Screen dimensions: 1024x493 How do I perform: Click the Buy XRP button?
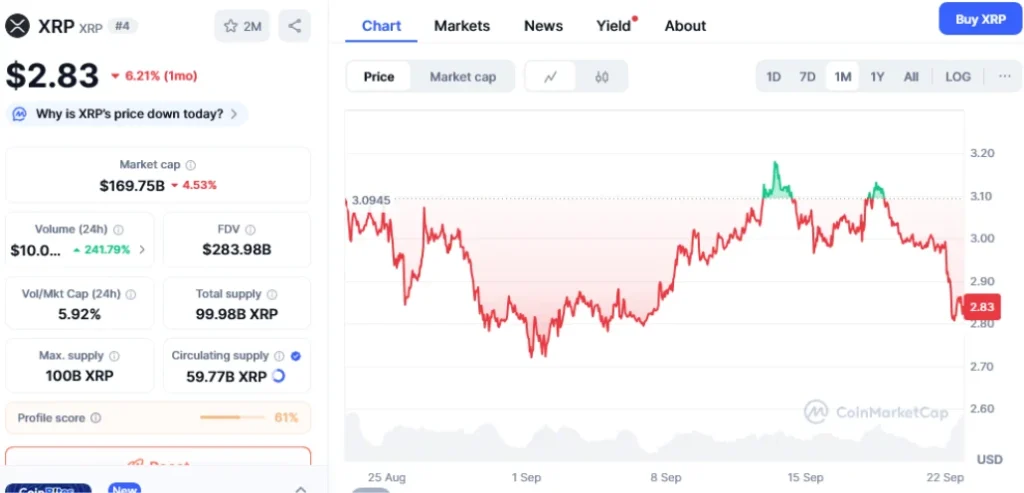tap(980, 19)
